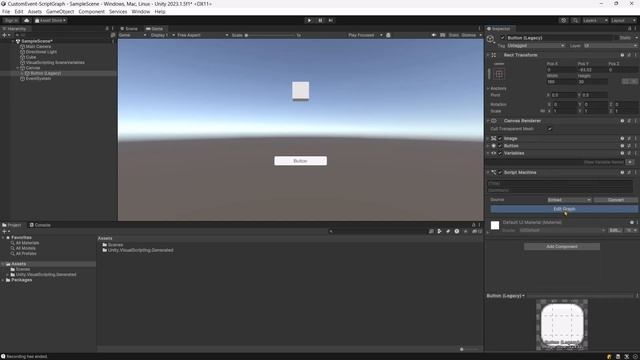Start Play mode with the Play button
The image size is (640, 360).
tap(309, 20)
